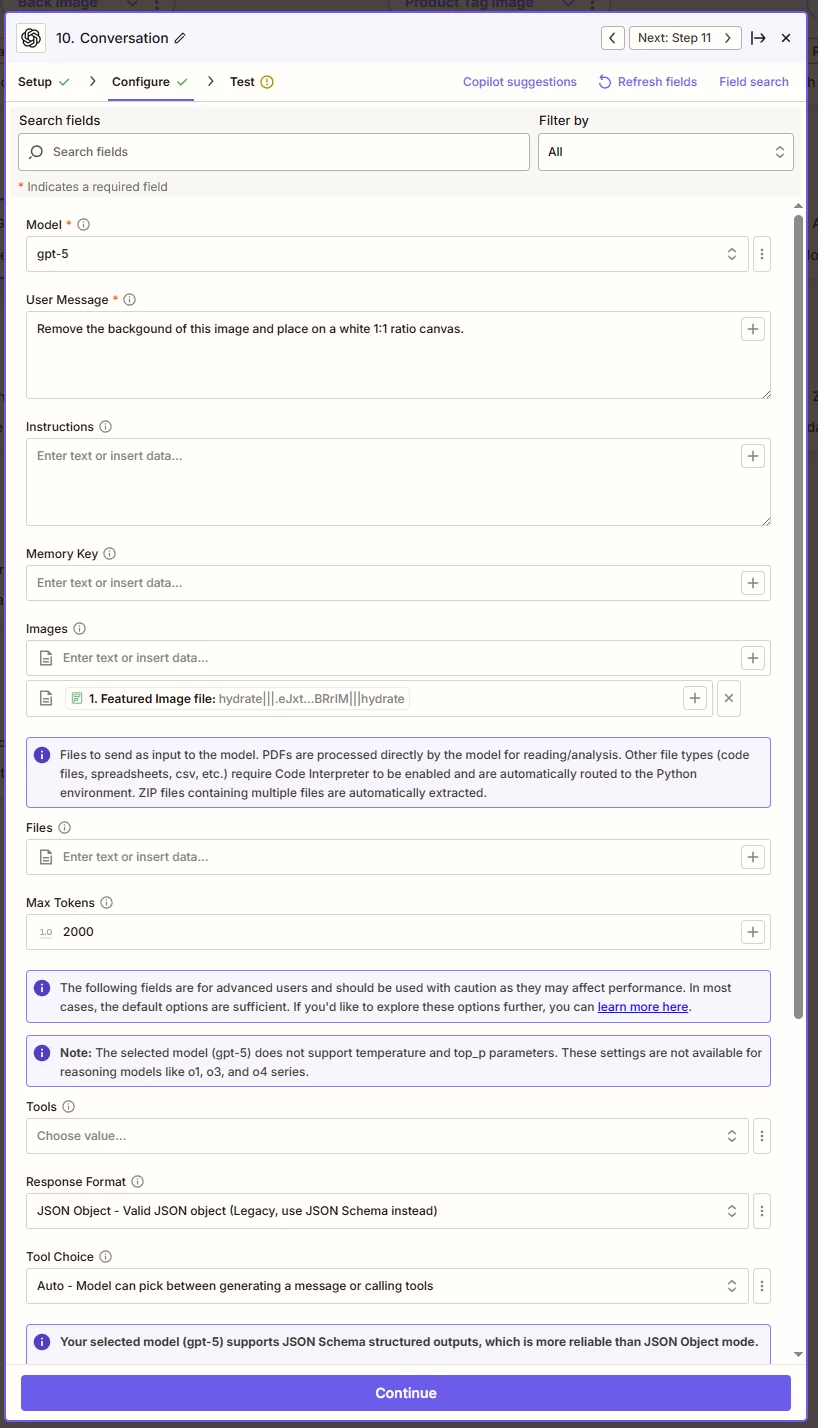Open three-dot menu beside Tools field
Screen dimensions: 818x1428
762,1136
